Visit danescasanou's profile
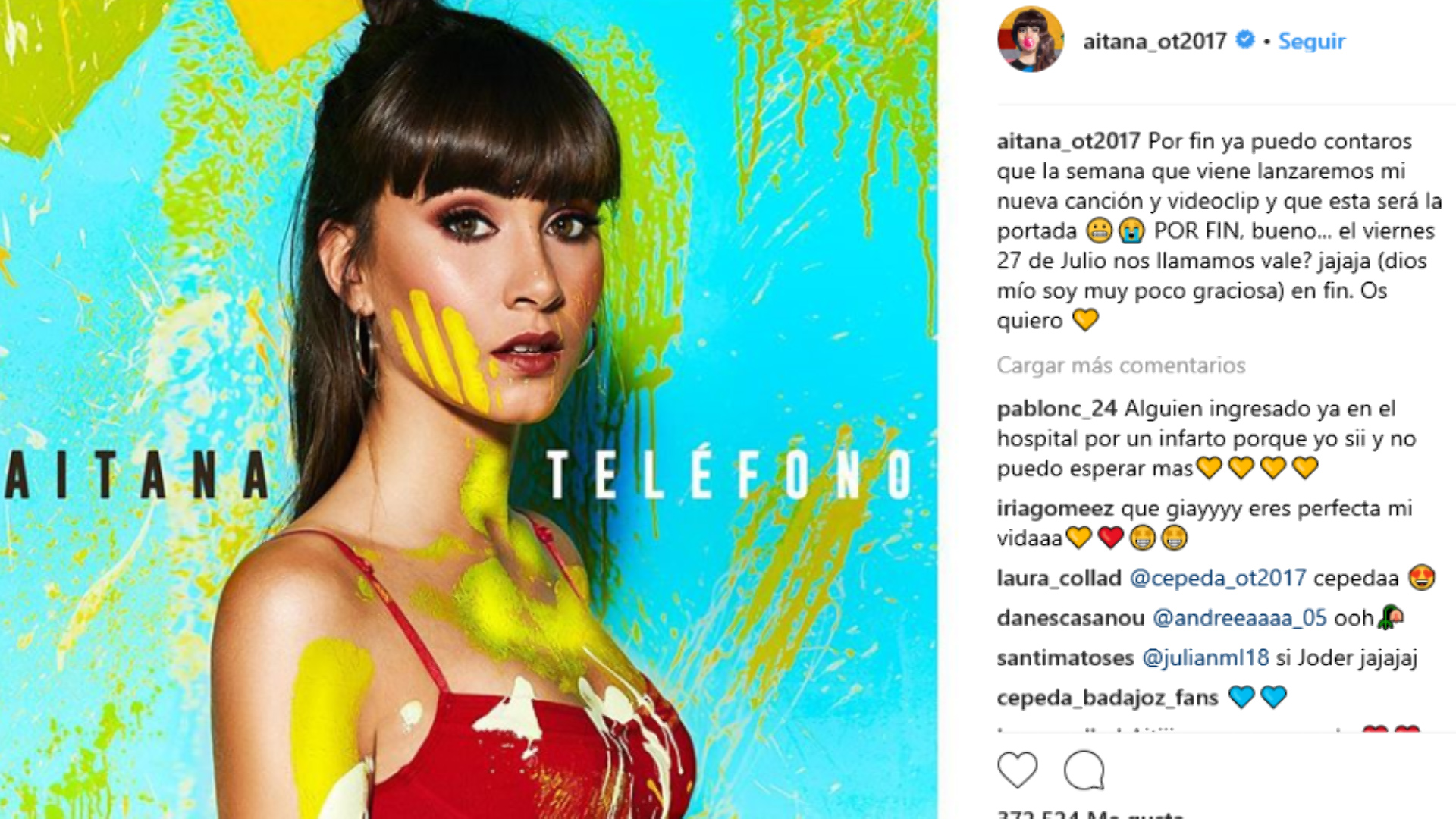Viewport: 1456px width, 819px height. coord(1071,618)
